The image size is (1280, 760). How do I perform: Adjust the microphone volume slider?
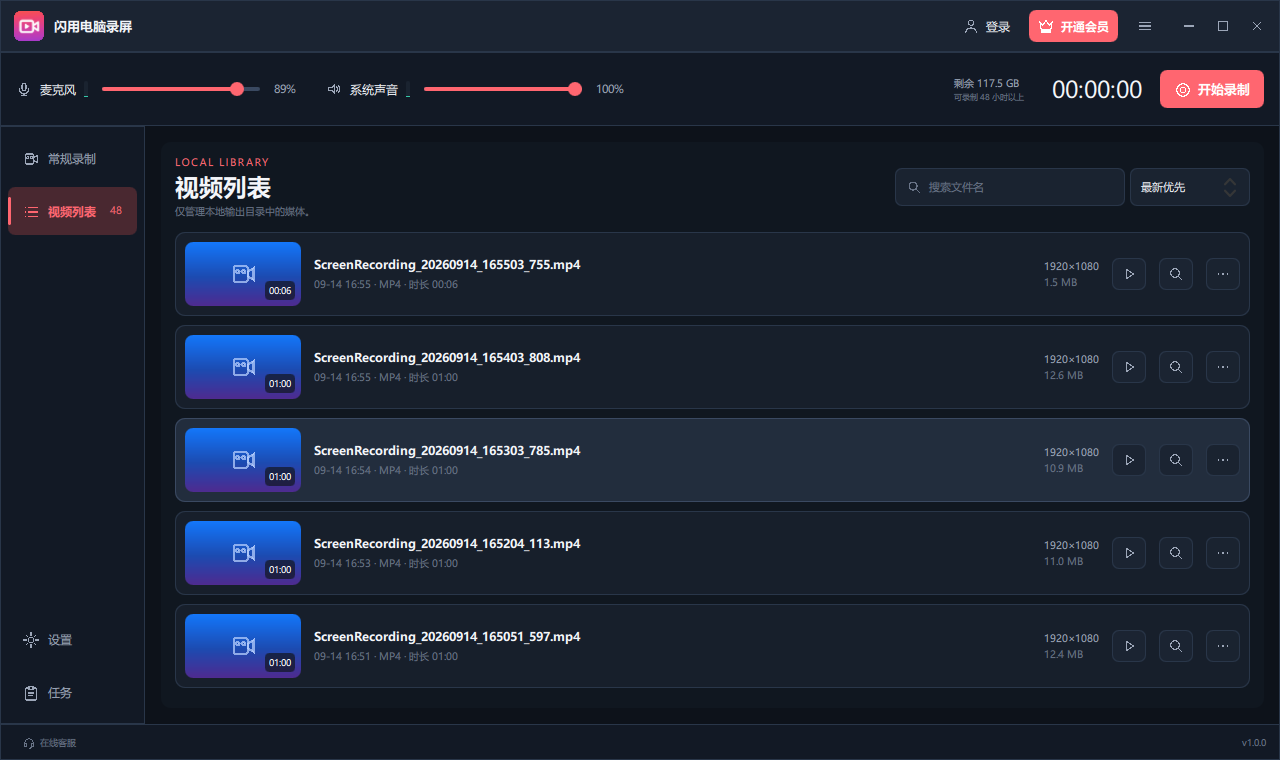181,89
